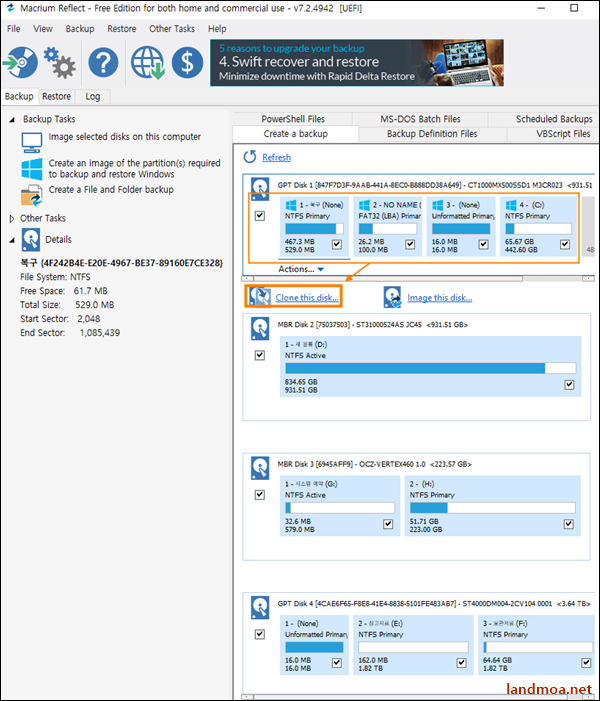Toggle the C: partition checkbox
The width and height of the screenshot is (600, 701).
565,244
